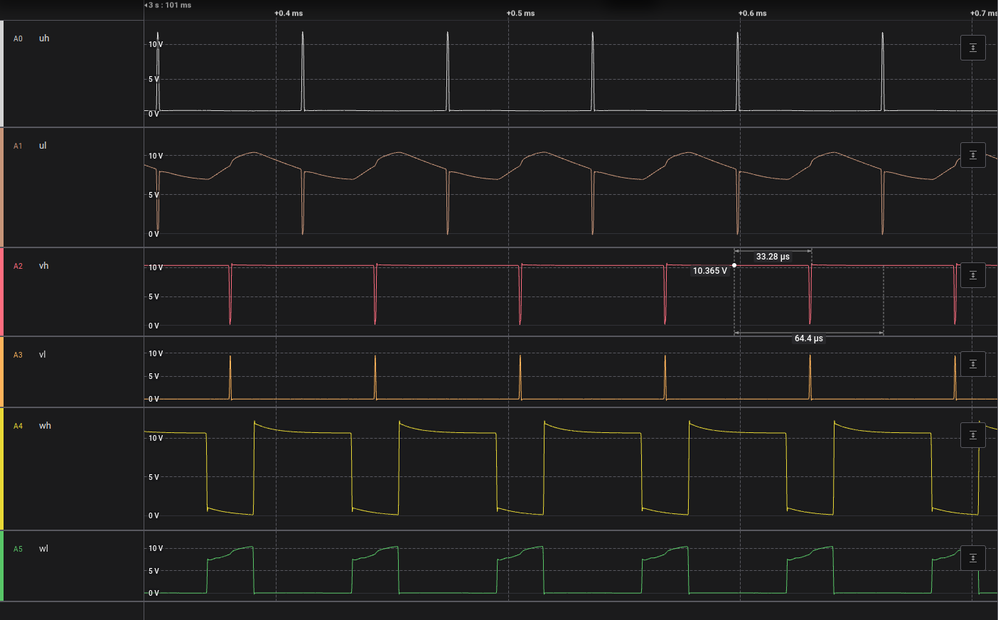This screenshot has width=998, height=620.
Task: Click the +0.6 ms time marker
Action: tap(752, 13)
